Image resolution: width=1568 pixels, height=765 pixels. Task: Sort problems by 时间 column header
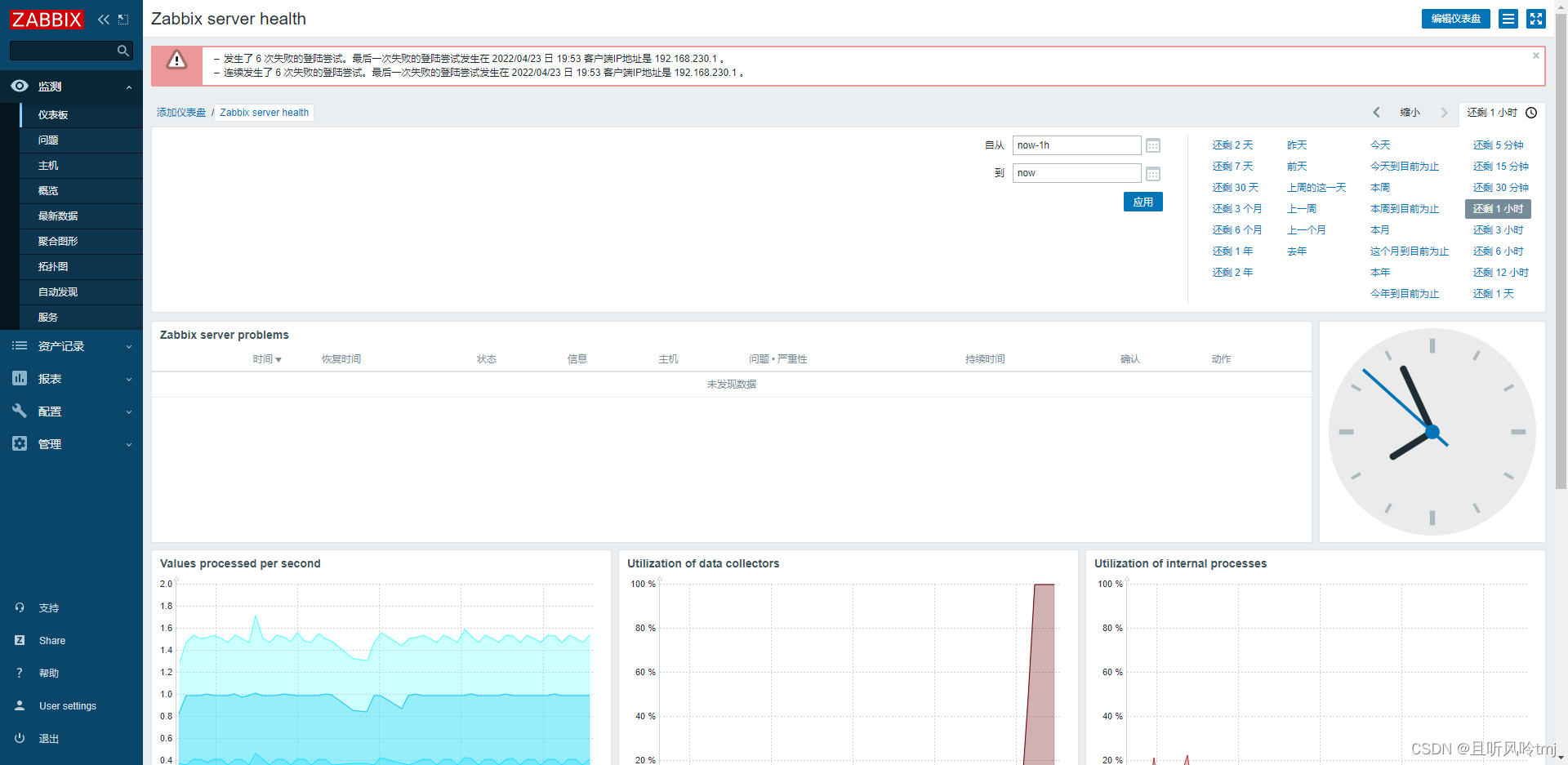(x=266, y=359)
